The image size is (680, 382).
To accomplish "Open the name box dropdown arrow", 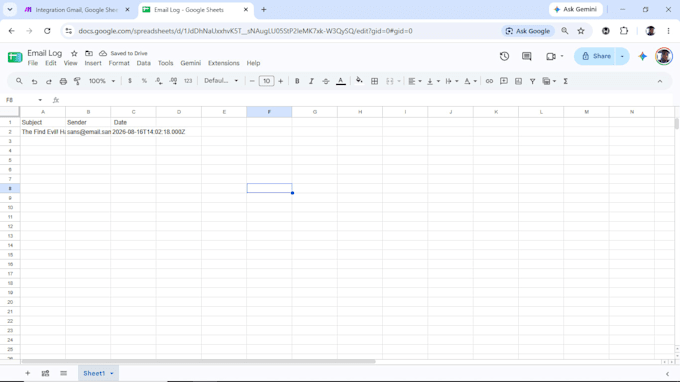I will coord(40,100).
